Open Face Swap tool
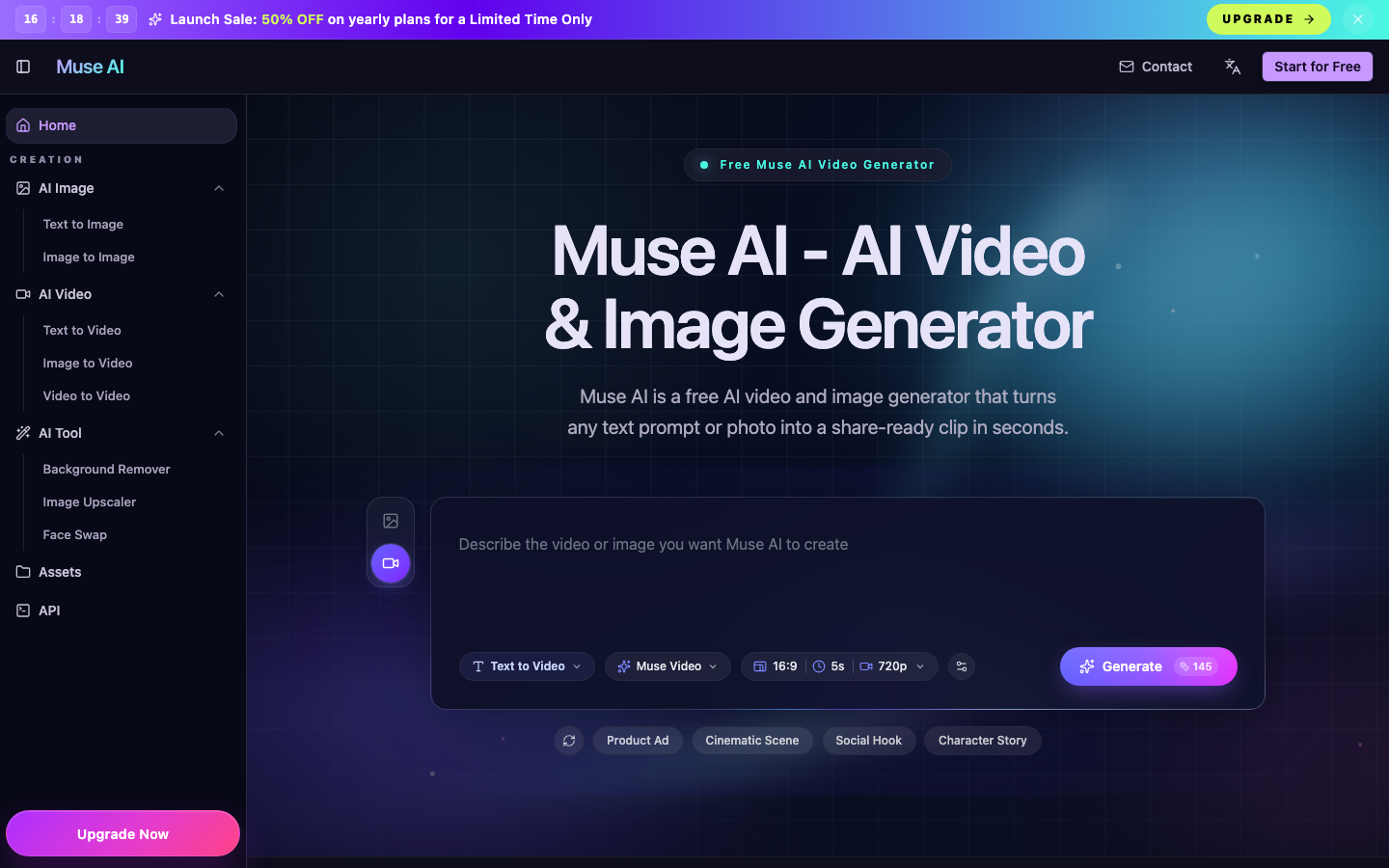The height and width of the screenshot is (868, 1389). click(x=75, y=534)
